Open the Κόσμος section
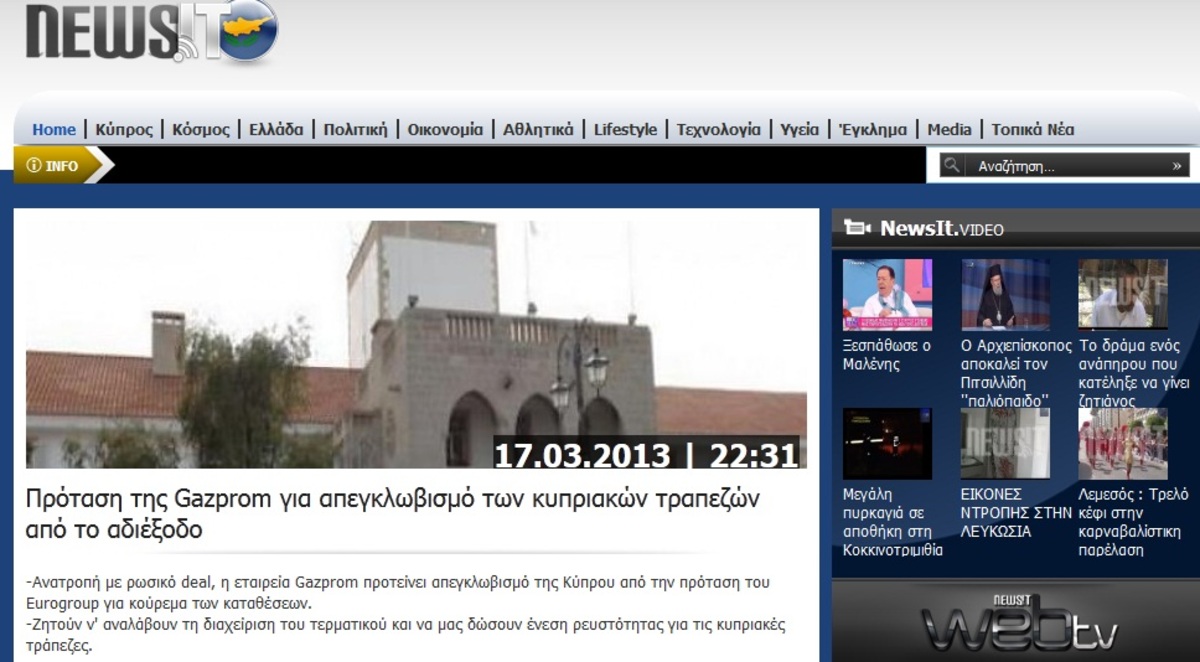Image resolution: width=1200 pixels, height=662 pixels. (201, 129)
